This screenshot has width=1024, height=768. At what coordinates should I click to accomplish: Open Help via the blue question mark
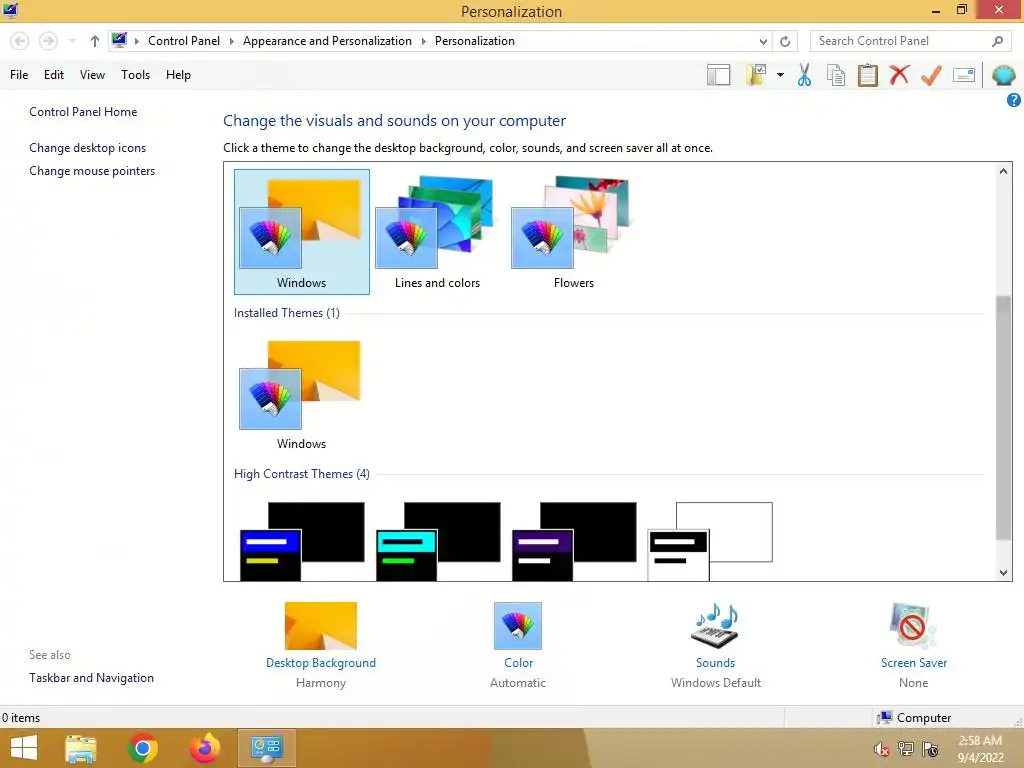(1014, 100)
